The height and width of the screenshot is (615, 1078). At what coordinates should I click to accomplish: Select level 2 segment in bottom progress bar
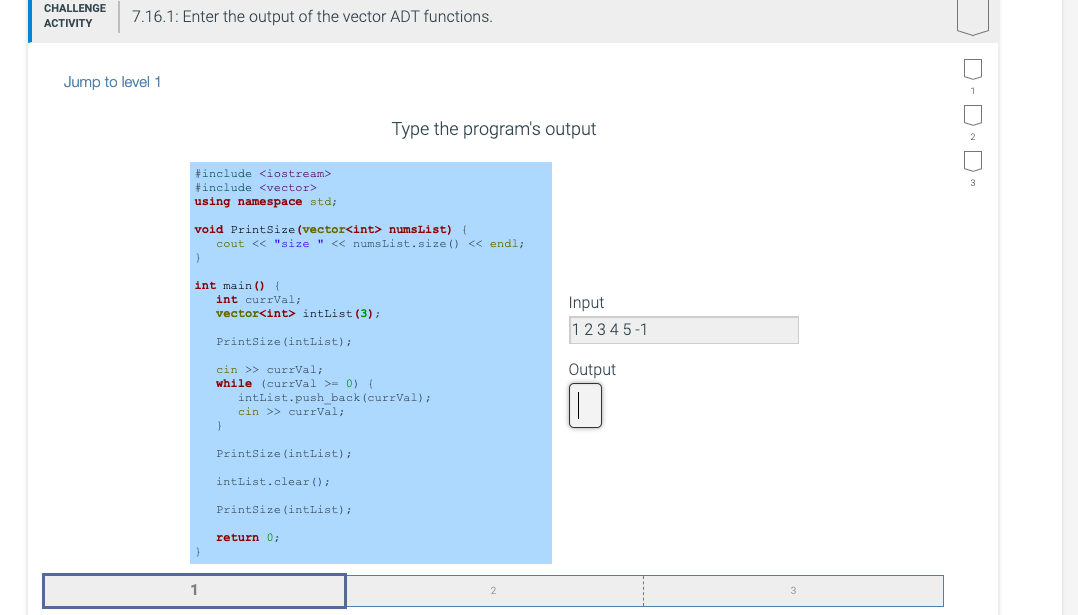[493, 590]
